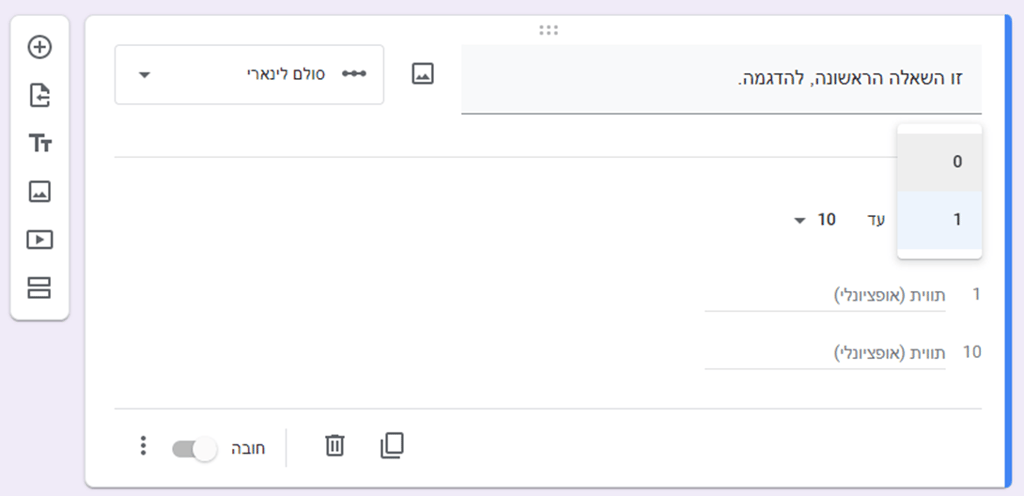Delete the question with trash icon
Image resolution: width=1024 pixels, height=496 pixels.
(x=334, y=446)
